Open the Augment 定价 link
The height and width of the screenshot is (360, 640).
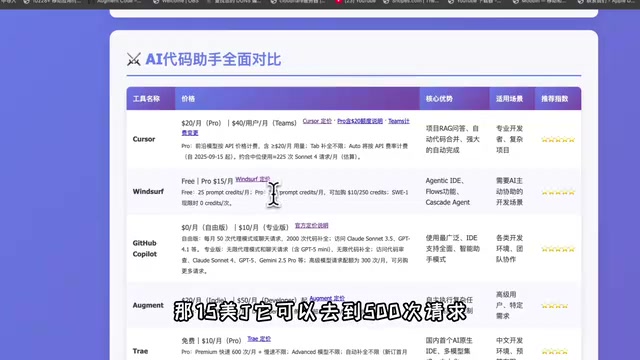(327, 298)
